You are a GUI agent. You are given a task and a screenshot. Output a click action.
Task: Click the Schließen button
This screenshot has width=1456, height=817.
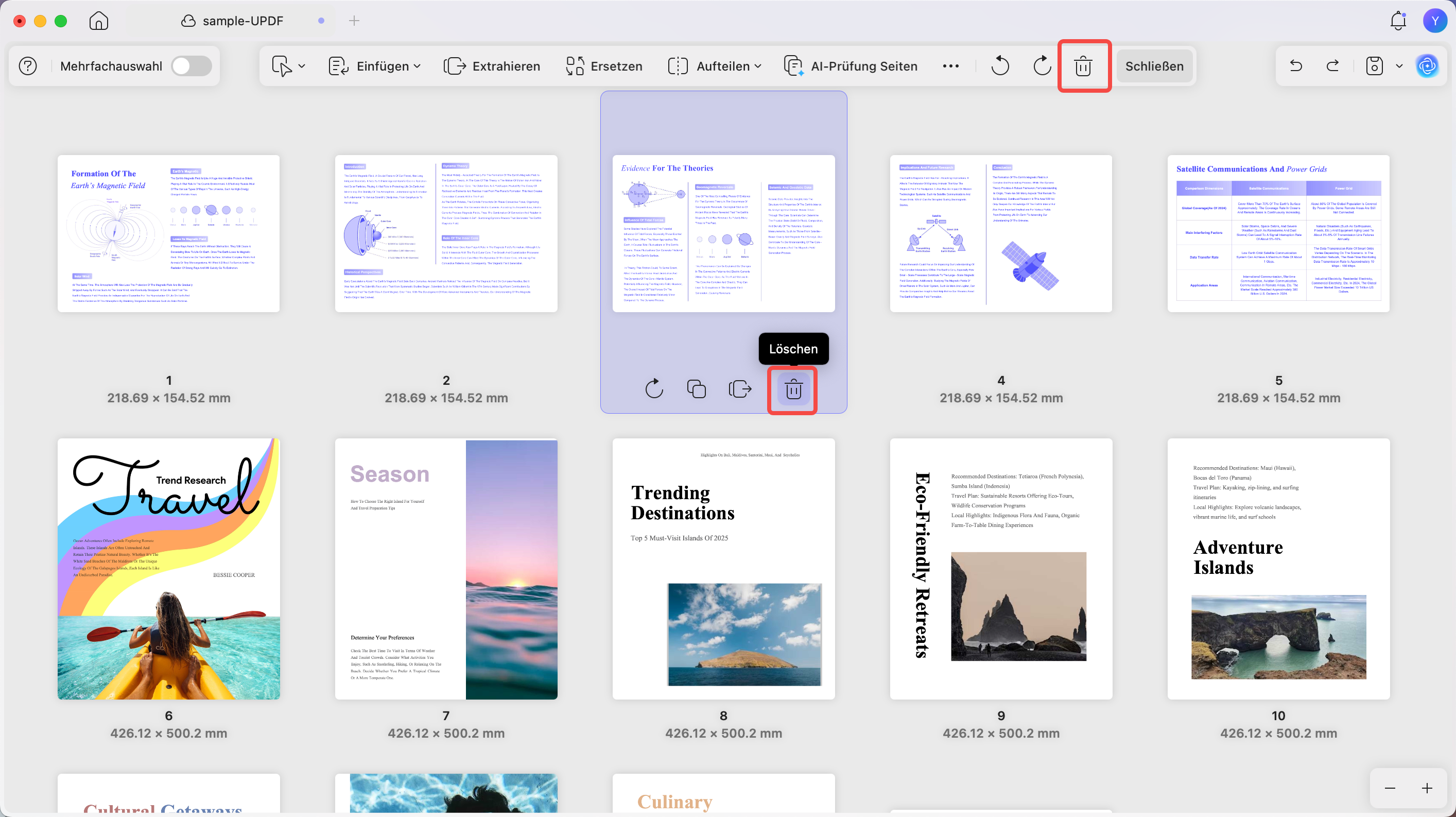pos(1154,66)
